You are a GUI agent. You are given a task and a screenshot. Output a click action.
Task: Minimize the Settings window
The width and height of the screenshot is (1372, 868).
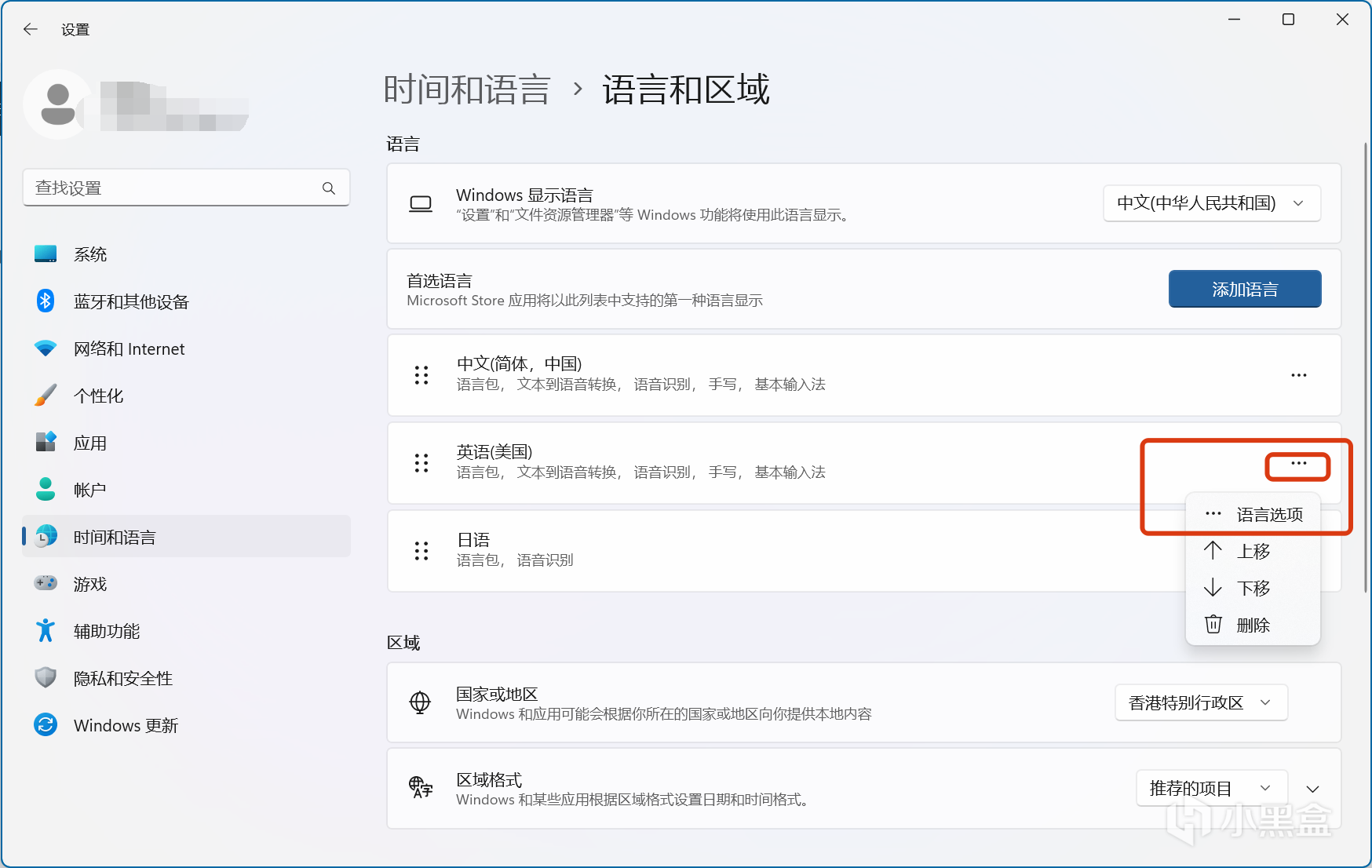click(x=1234, y=20)
